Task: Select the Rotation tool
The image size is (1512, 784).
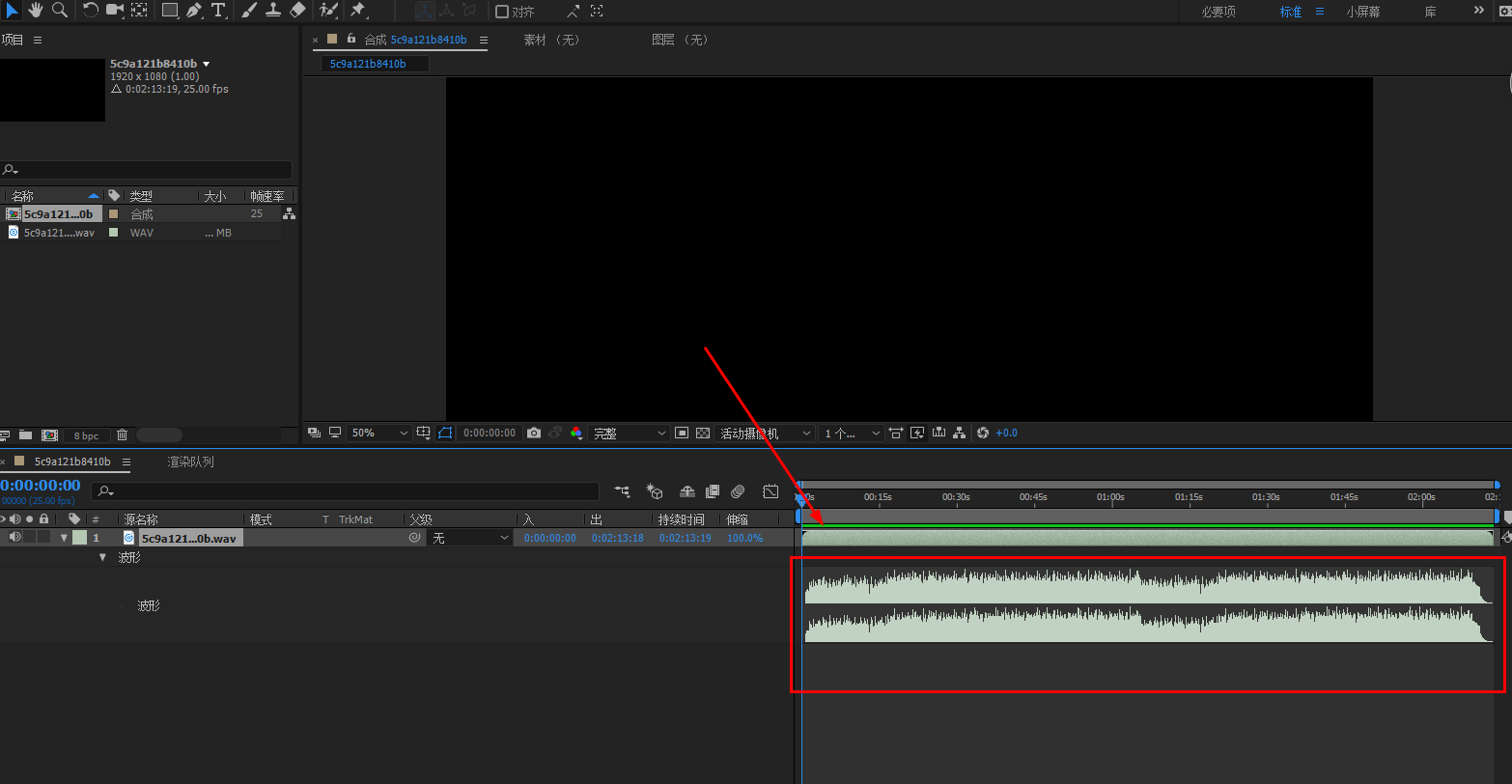Action: point(91,10)
